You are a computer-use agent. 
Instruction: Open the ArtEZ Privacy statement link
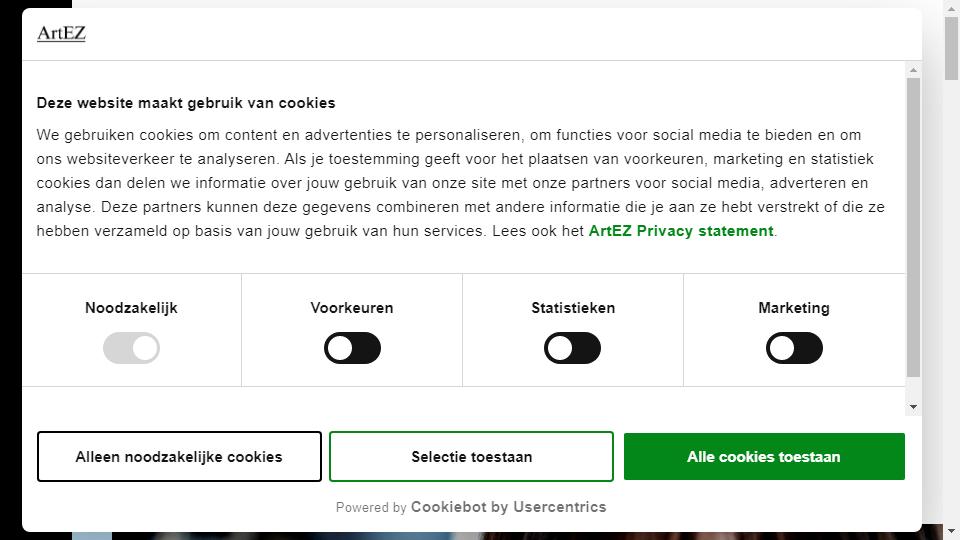(x=681, y=231)
